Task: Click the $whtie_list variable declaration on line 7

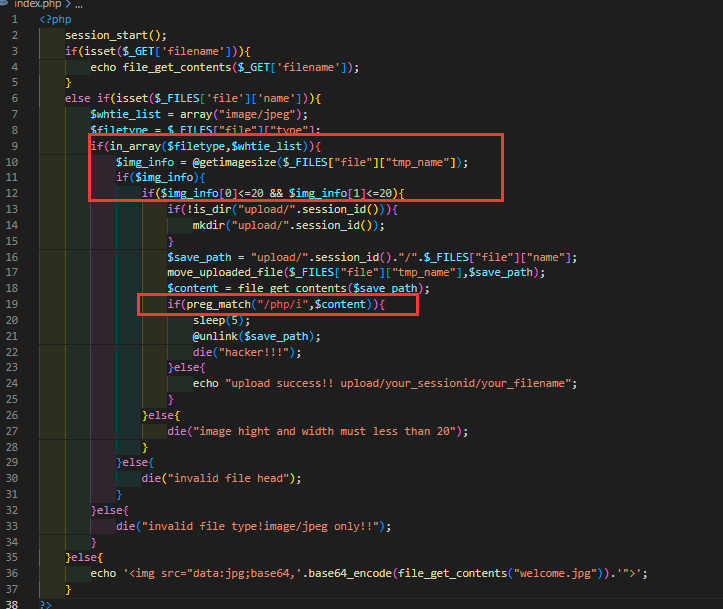Action: coord(121,114)
